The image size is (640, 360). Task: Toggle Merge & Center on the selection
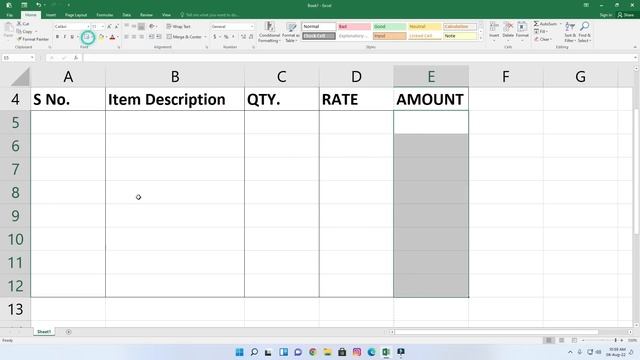point(184,37)
